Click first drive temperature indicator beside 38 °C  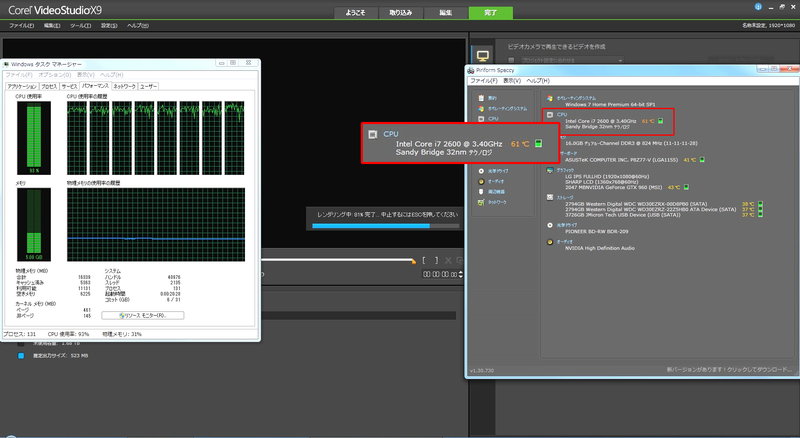(x=760, y=204)
